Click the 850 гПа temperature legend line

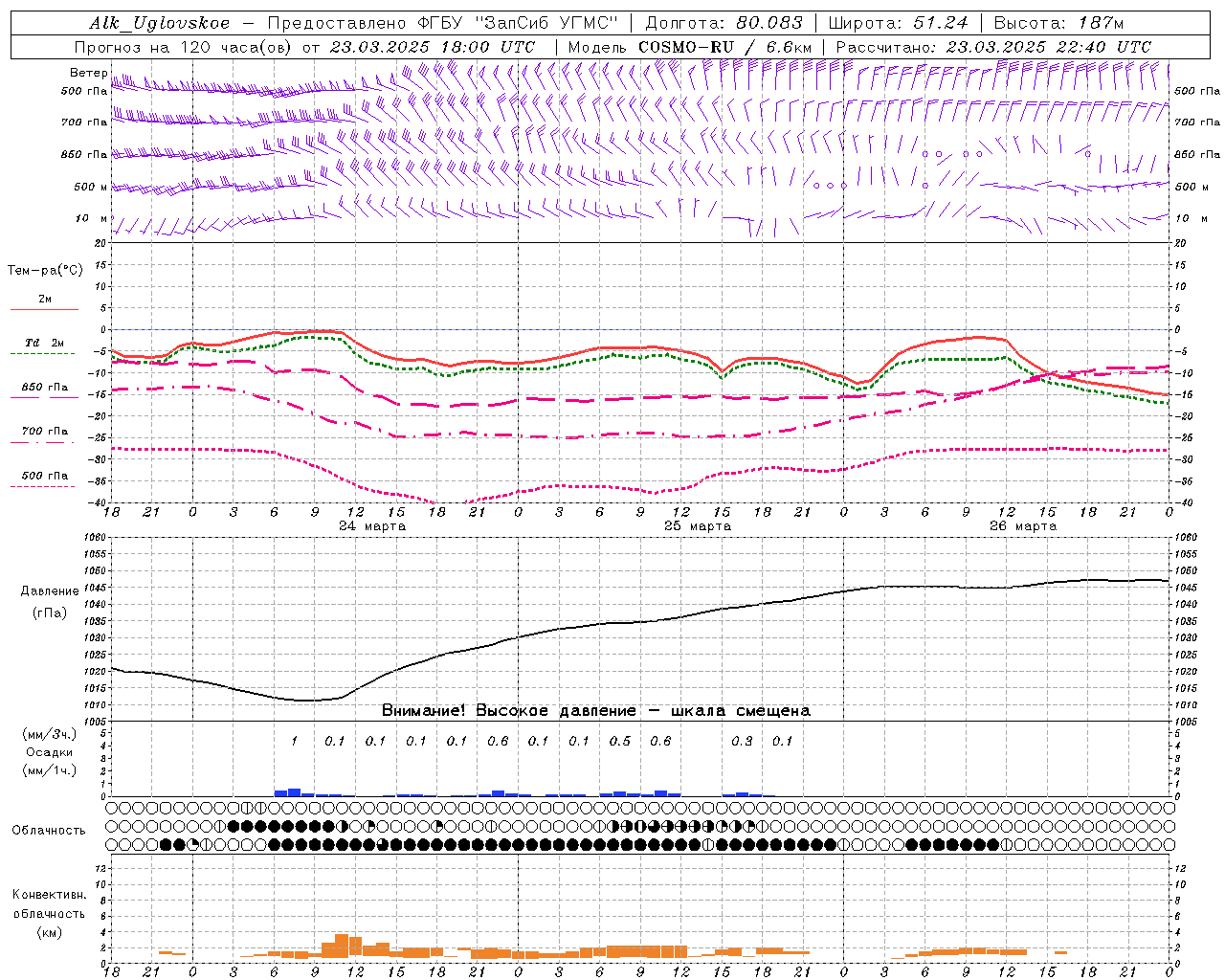point(44,397)
